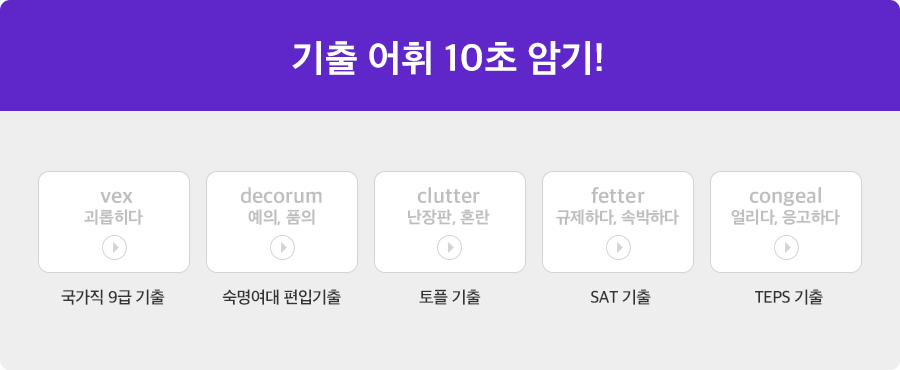The height and width of the screenshot is (370, 900).
Task: Open the TEPS 기출 label
Action: click(x=789, y=298)
